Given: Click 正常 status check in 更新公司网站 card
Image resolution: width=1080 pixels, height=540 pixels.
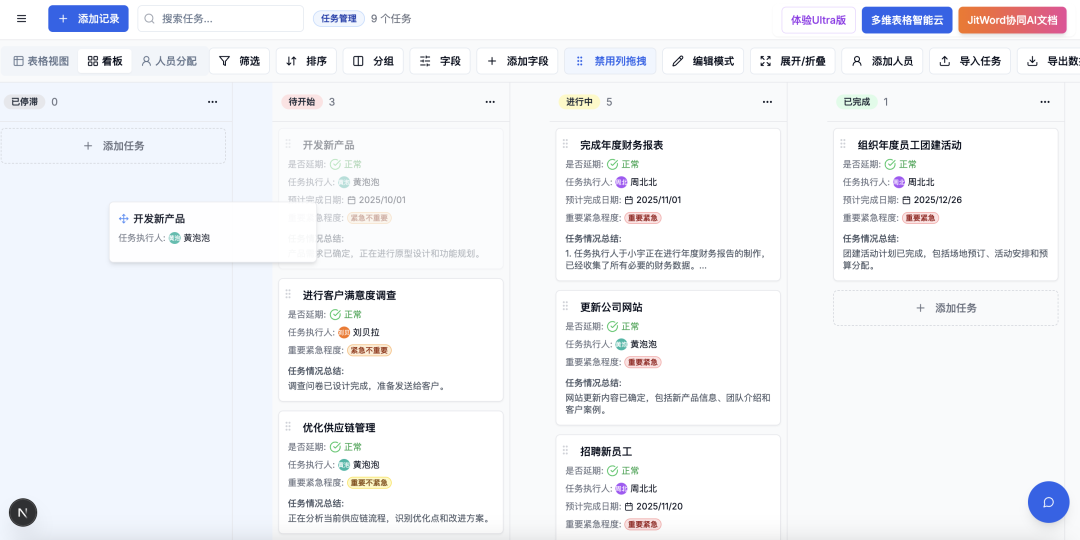Looking at the screenshot, I should [612, 326].
